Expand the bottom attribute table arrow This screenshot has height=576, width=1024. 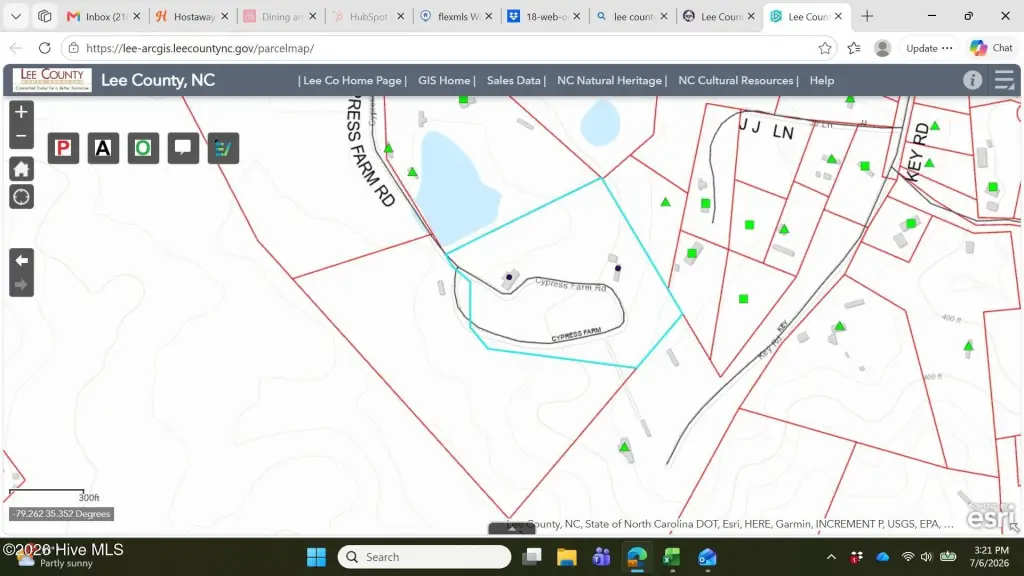tap(512, 529)
